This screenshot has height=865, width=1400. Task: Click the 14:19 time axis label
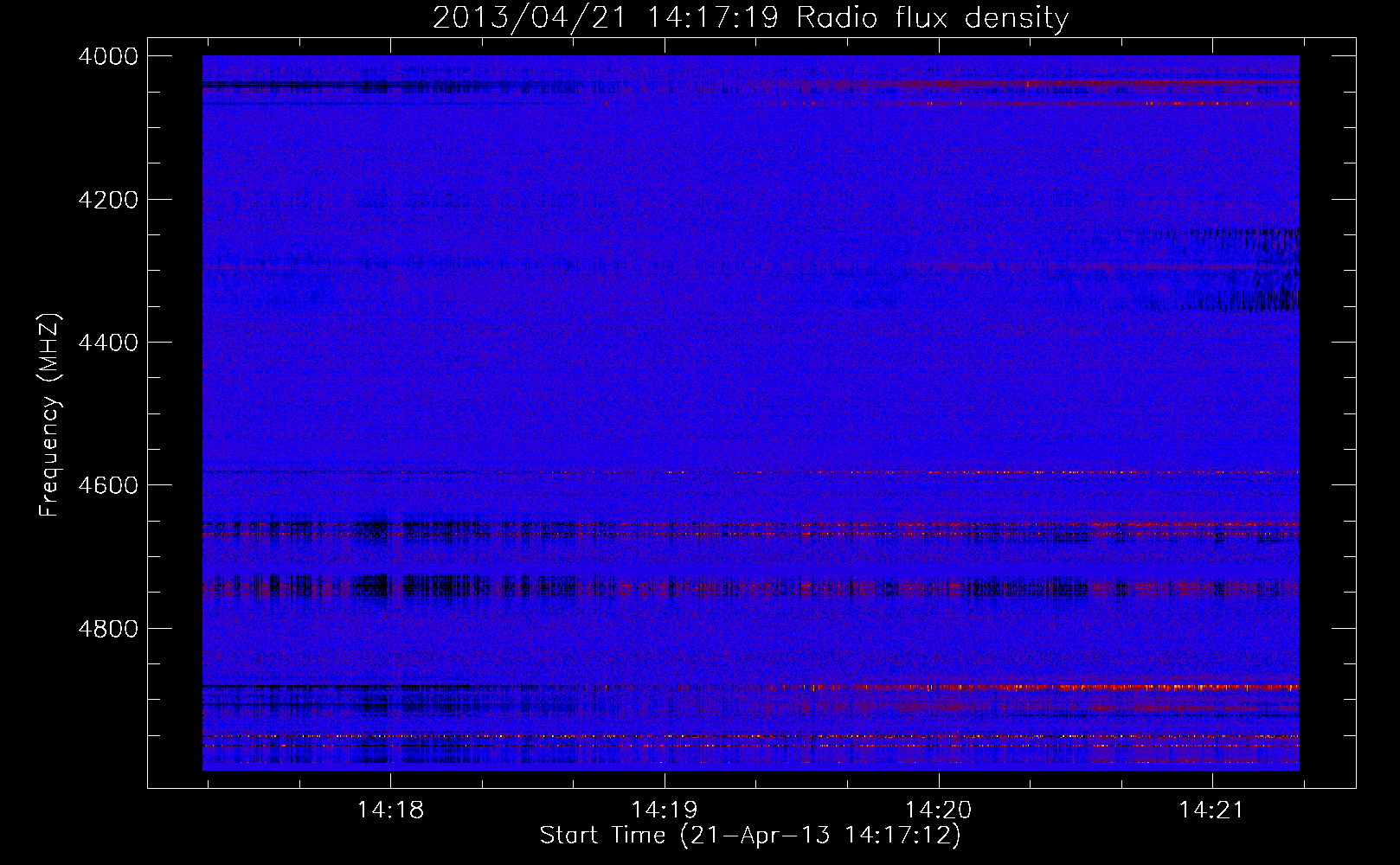click(665, 810)
